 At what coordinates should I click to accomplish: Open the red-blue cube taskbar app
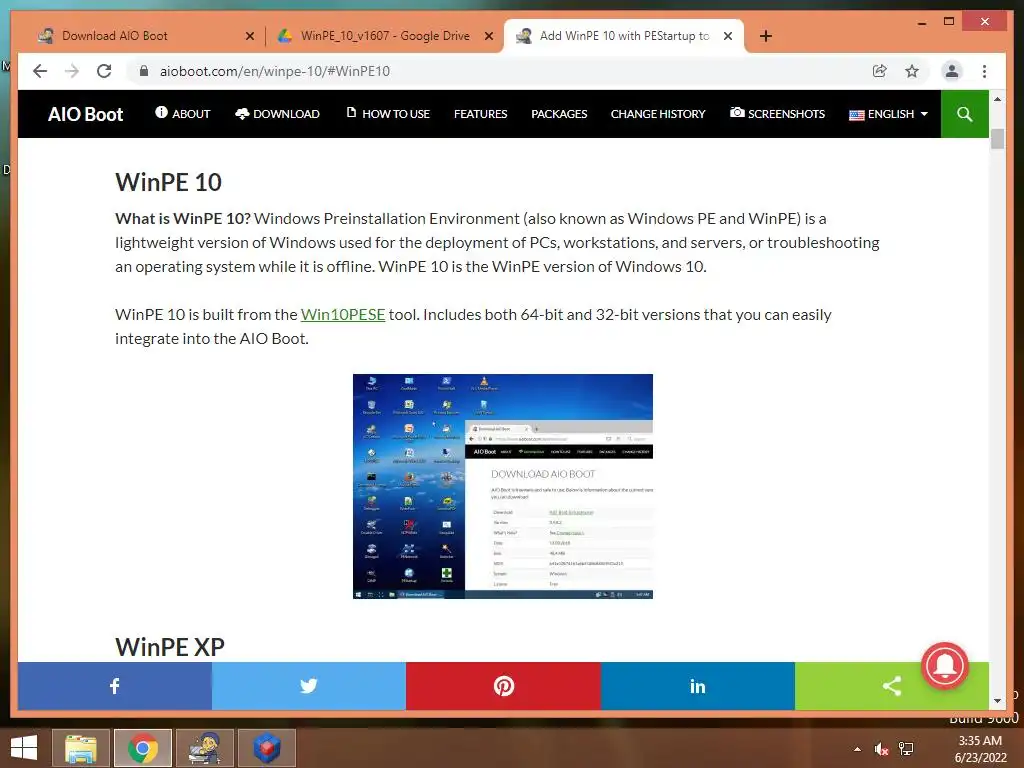267,748
